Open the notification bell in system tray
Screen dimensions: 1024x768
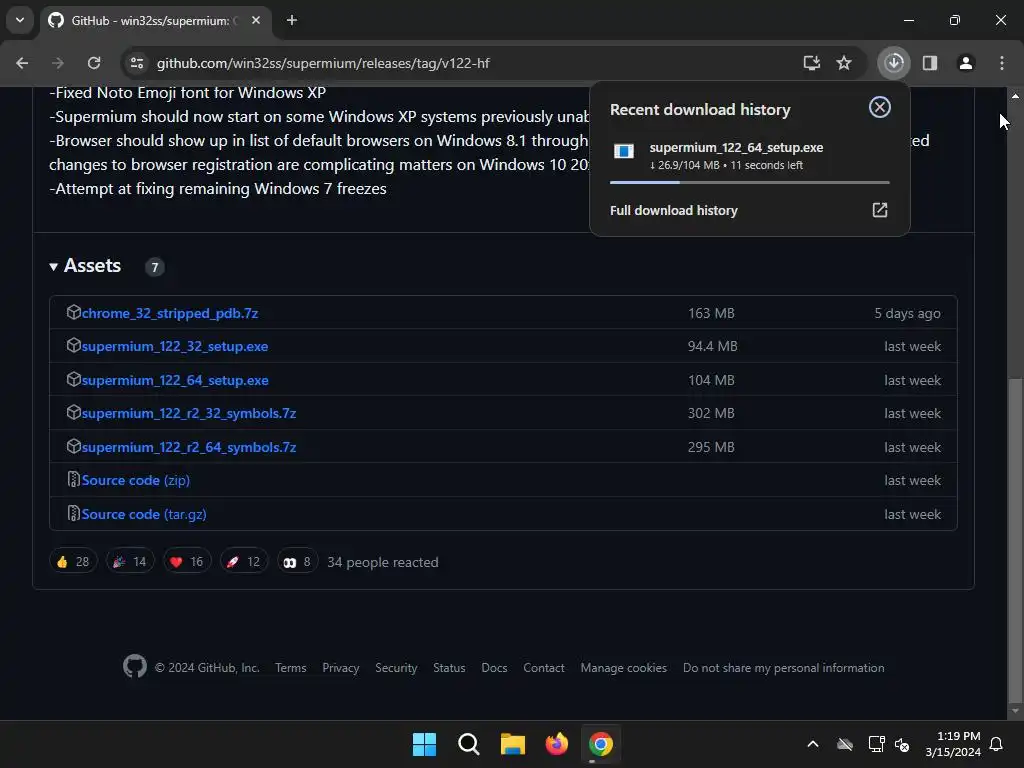[997, 744]
